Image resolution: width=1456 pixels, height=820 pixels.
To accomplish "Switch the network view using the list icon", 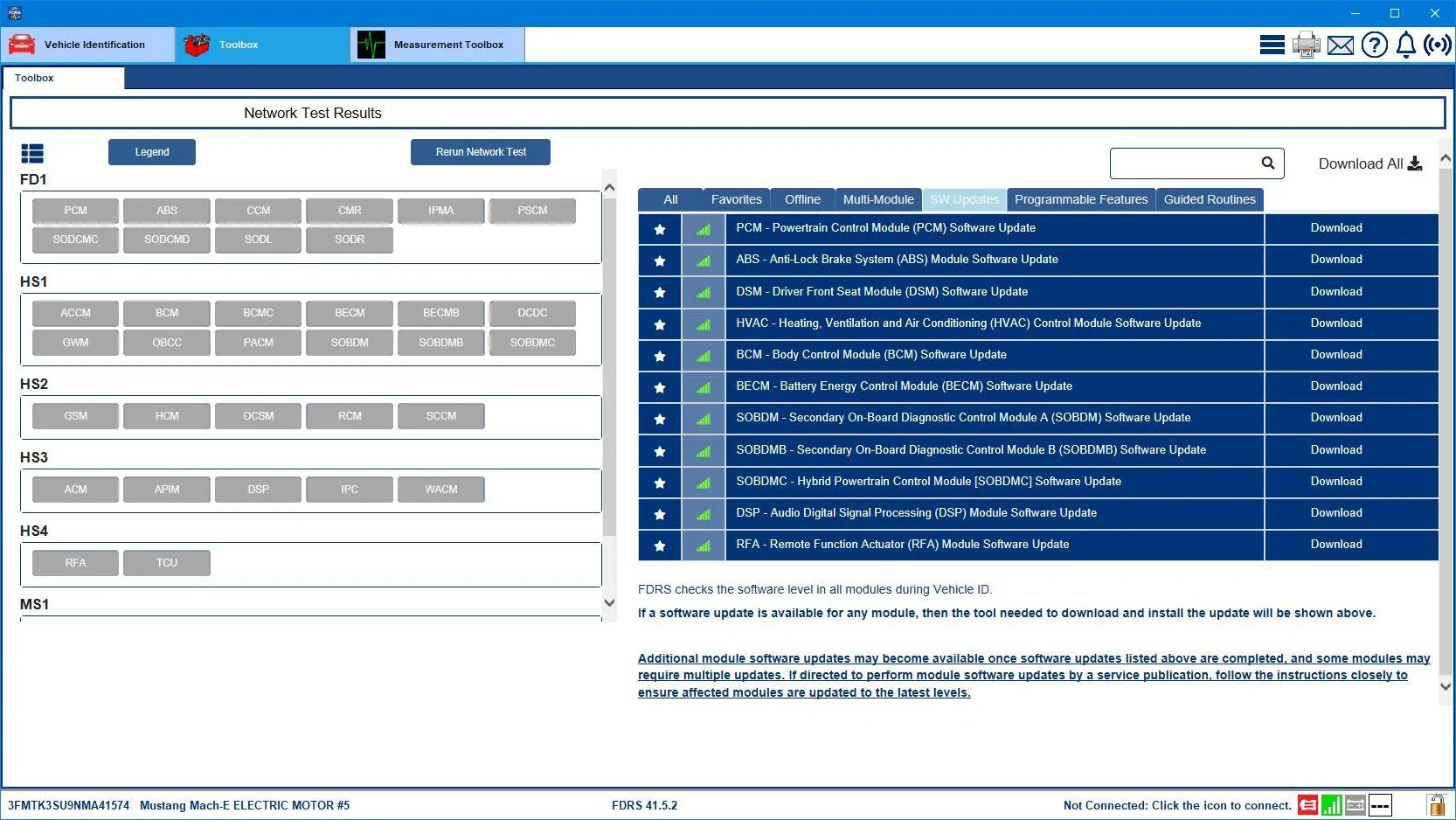I will [32, 154].
